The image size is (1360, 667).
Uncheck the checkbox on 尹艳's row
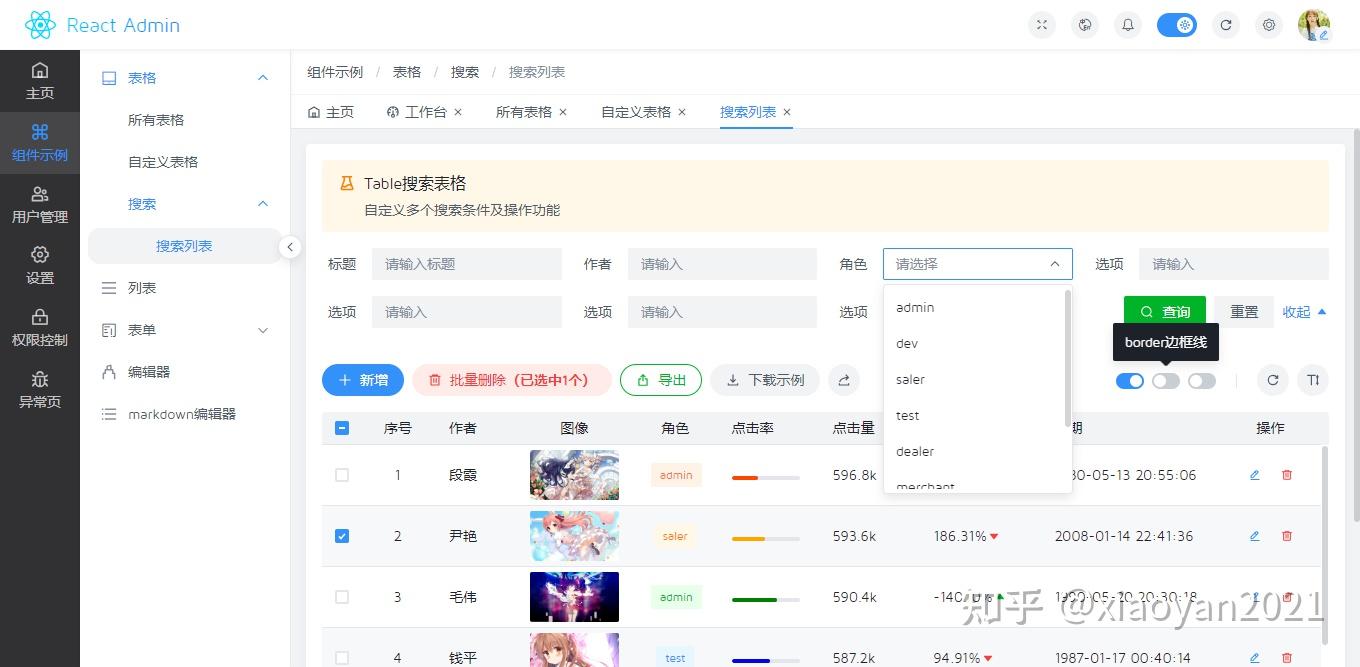342,536
